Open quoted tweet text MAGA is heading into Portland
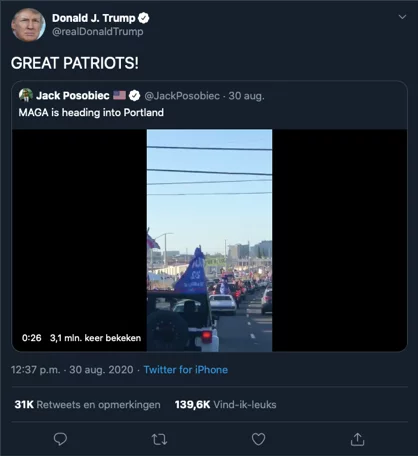Screen dimensions: 418x456 coord(91,113)
